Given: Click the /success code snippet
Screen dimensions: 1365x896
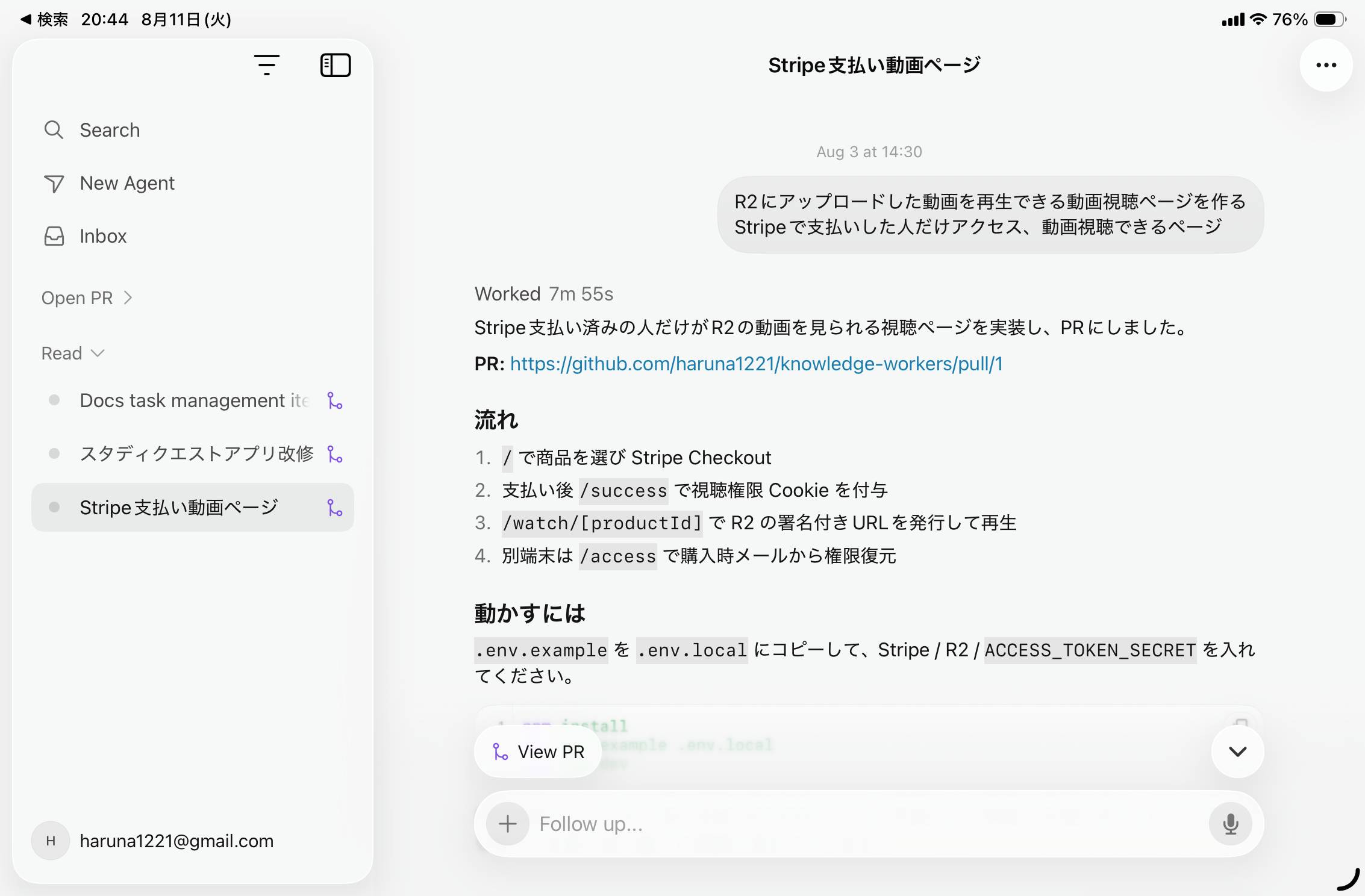Looking at the screenshot, I should click(x=623, y=491).
